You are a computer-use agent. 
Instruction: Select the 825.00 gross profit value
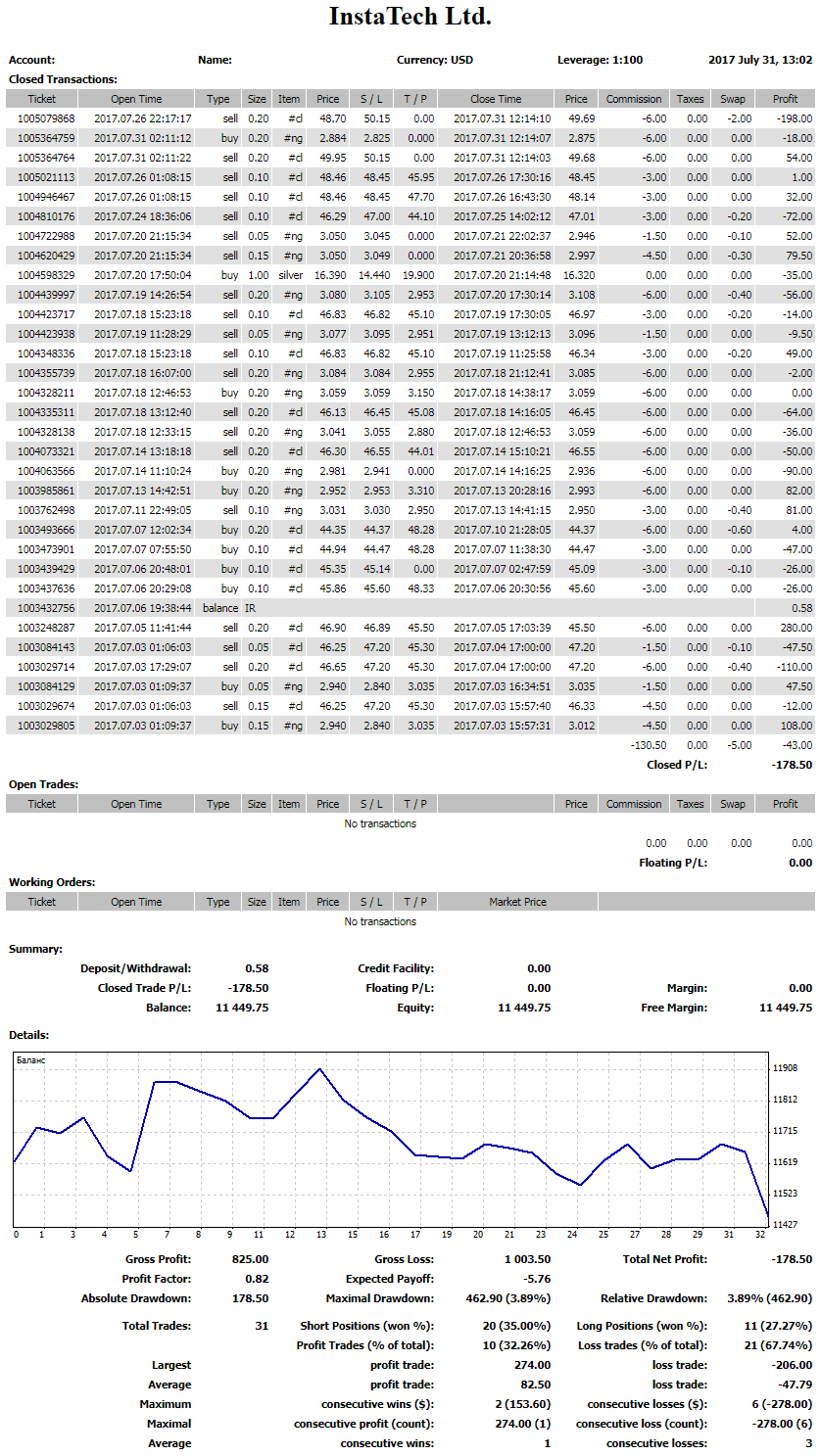click(250, 1259)
